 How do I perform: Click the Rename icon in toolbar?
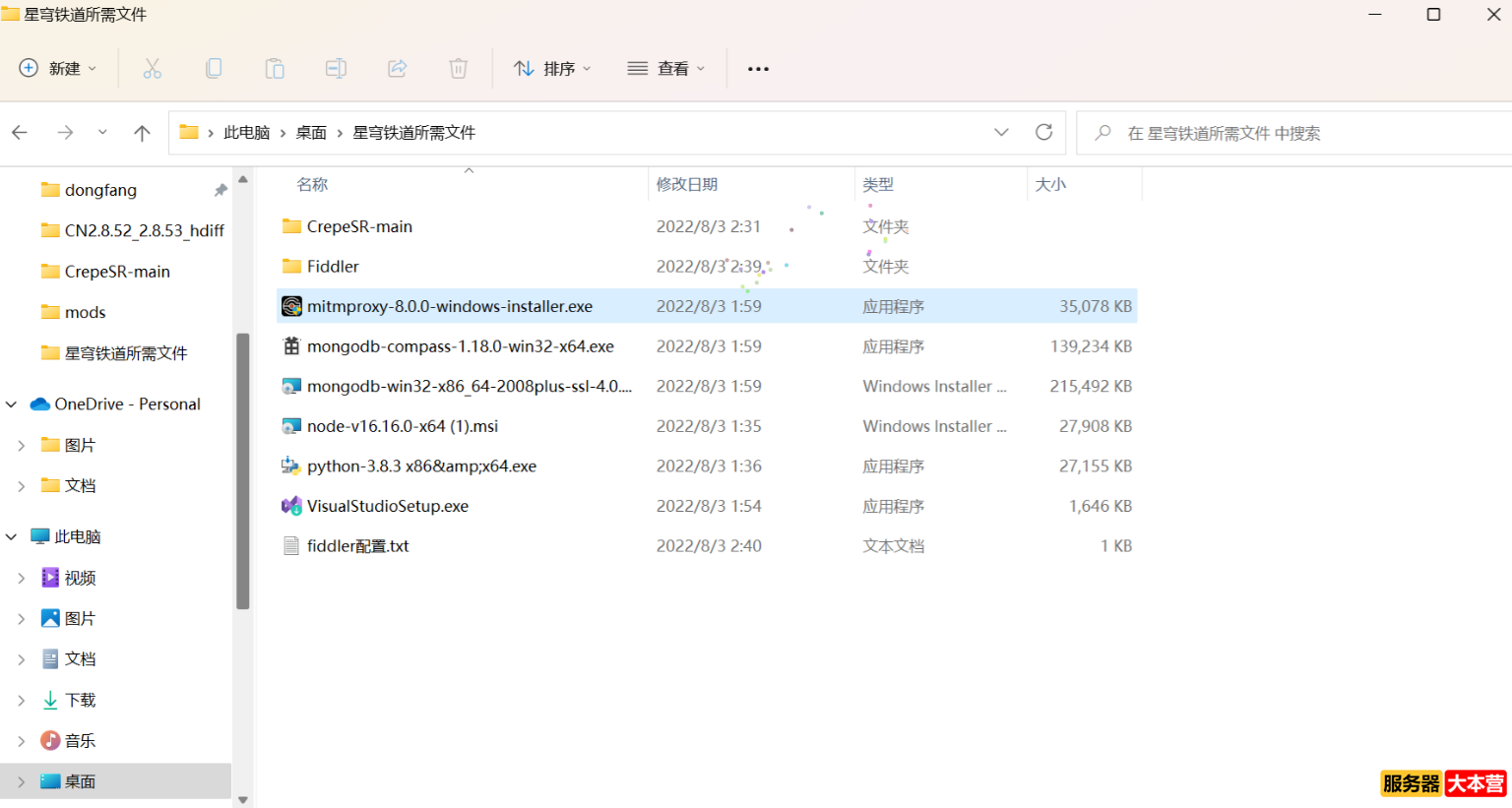tap(336, 68)
